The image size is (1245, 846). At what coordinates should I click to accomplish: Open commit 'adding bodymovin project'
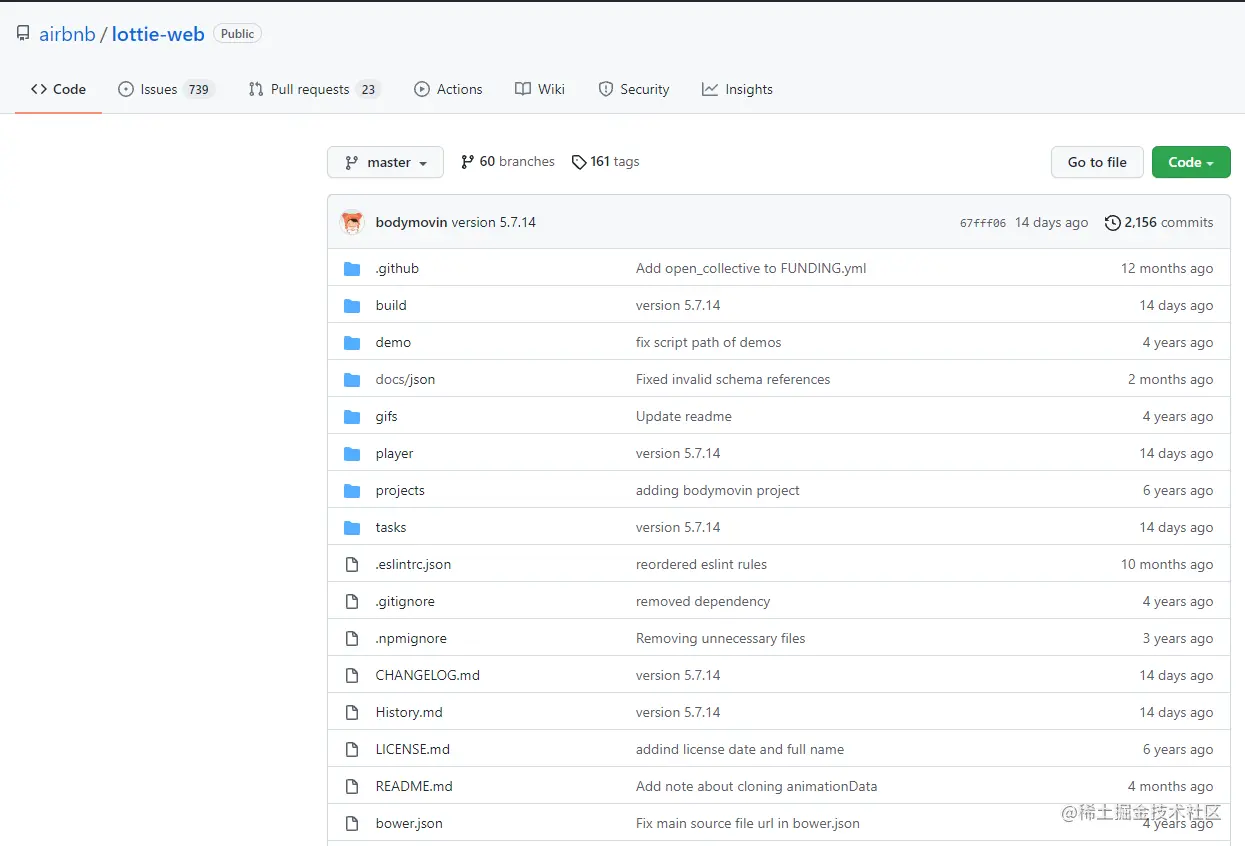coord(718,491)
